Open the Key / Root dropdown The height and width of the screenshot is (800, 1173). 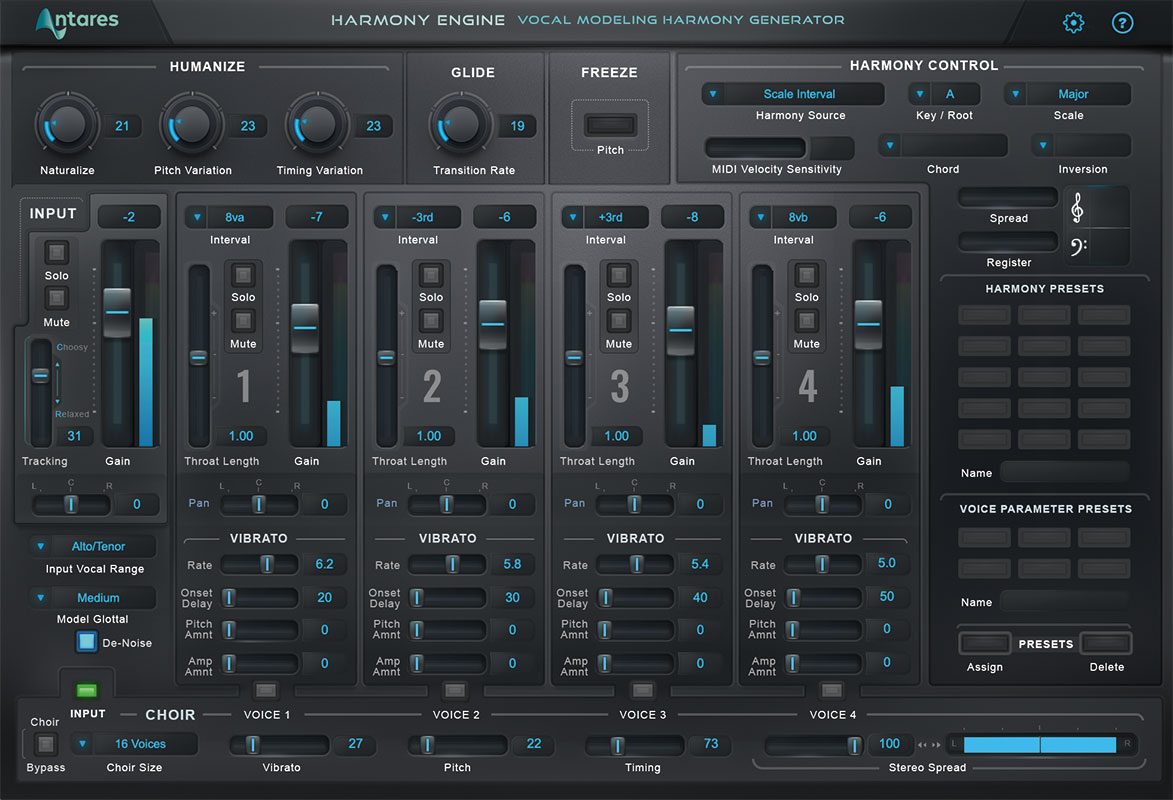pos(944,94)
